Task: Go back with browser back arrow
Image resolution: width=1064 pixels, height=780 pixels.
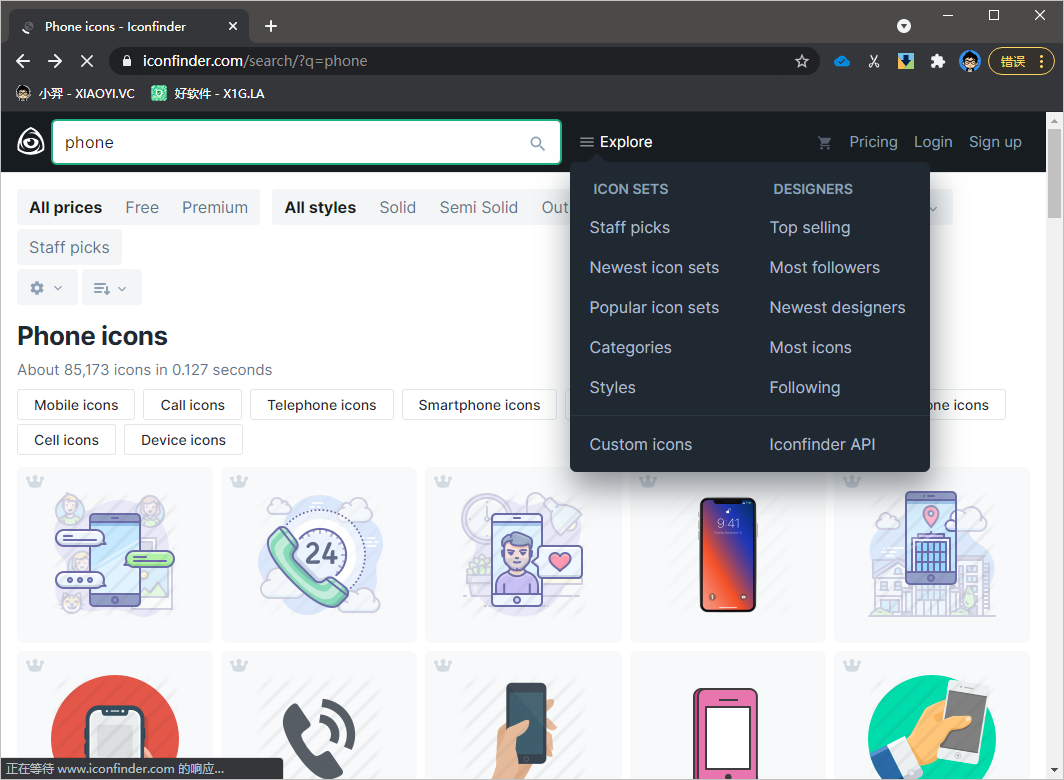Action: tap(23, 61)
